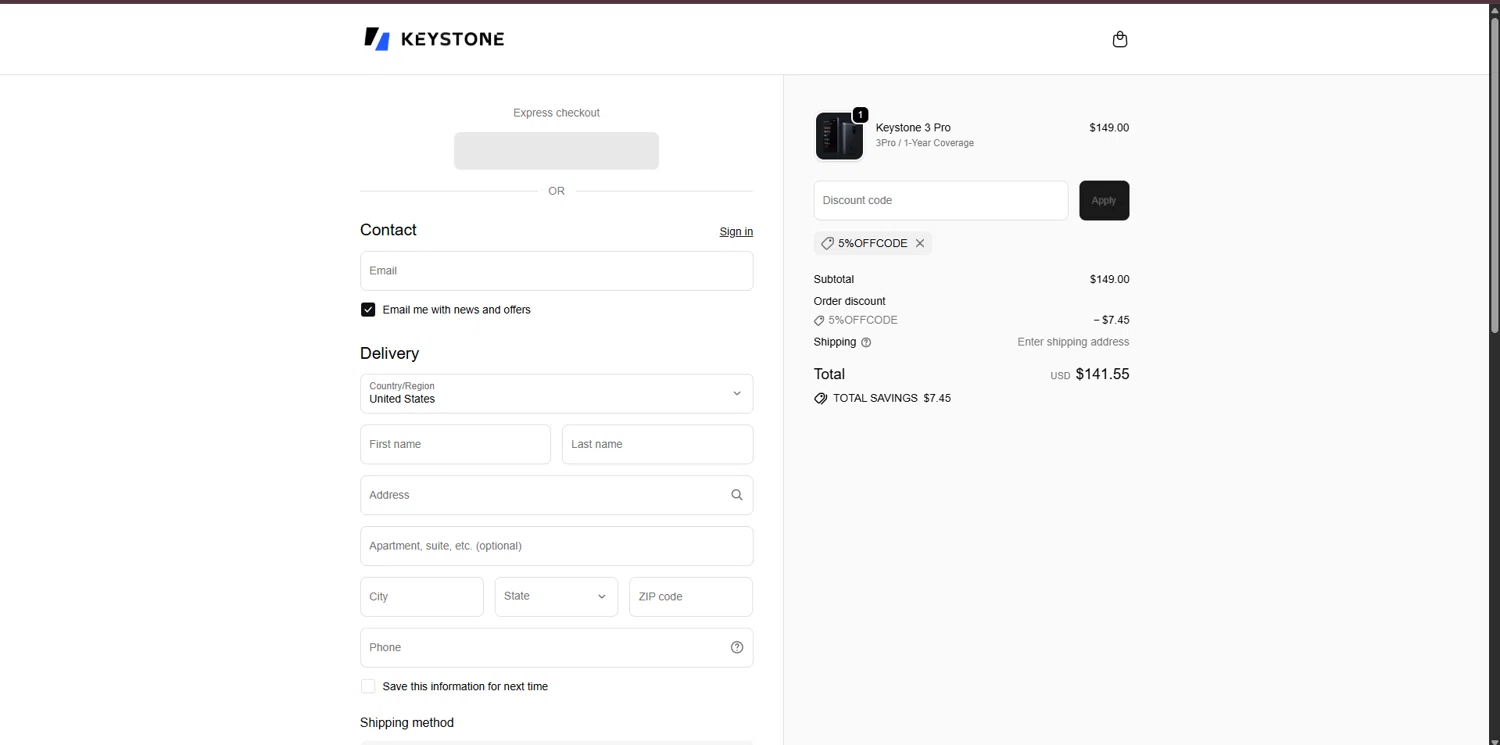
Task: Open the Country/Region dropdown
Action: point(556,393)
